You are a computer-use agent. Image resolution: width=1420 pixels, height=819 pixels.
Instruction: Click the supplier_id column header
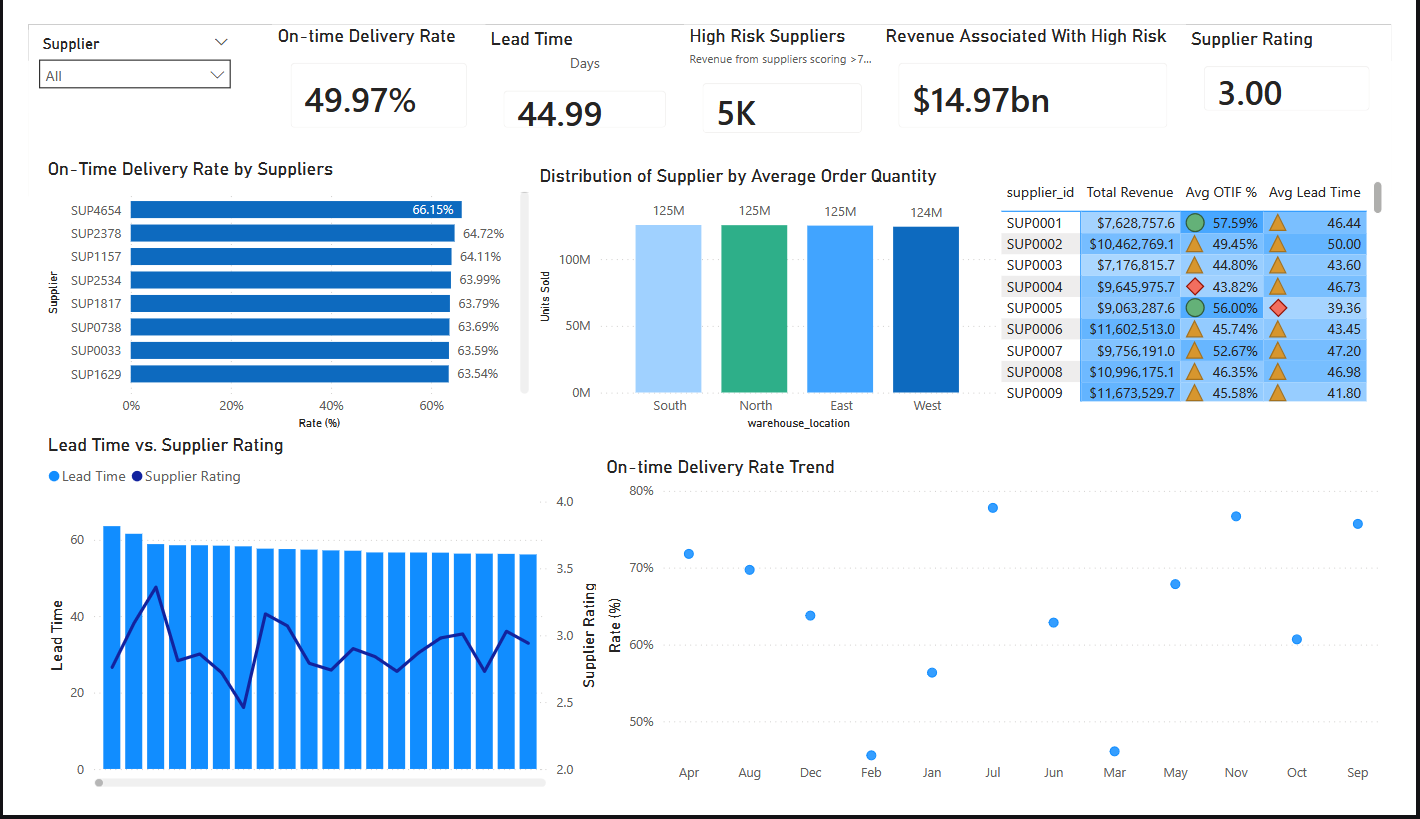click(x=1040, y=192)
